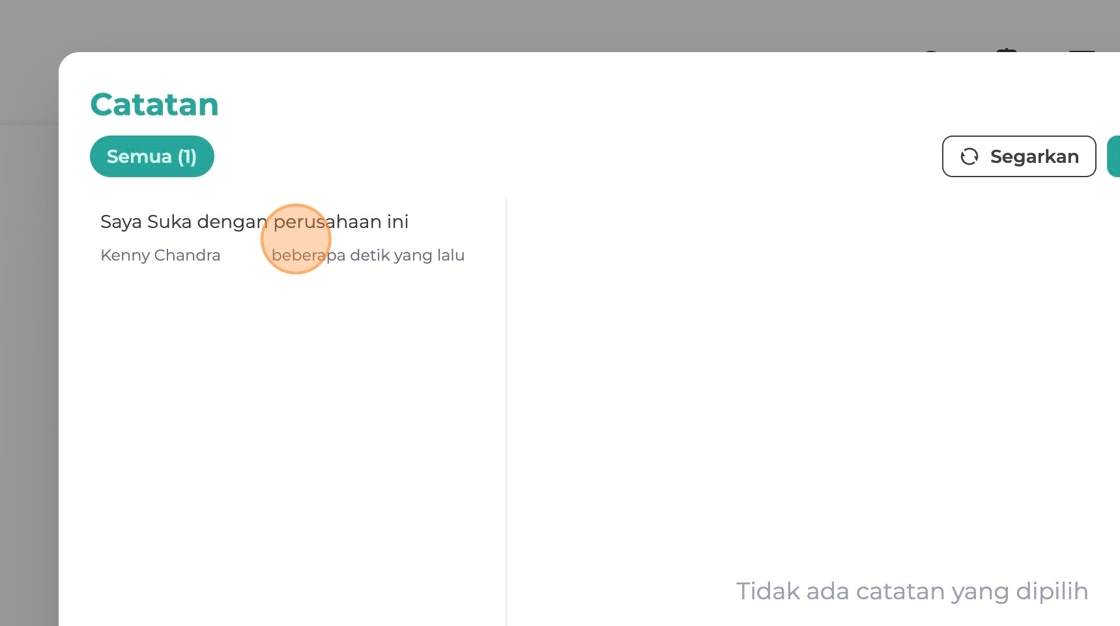Click the circular refresh arrows icon
The image size is (1120, 626).
point(969,156)
